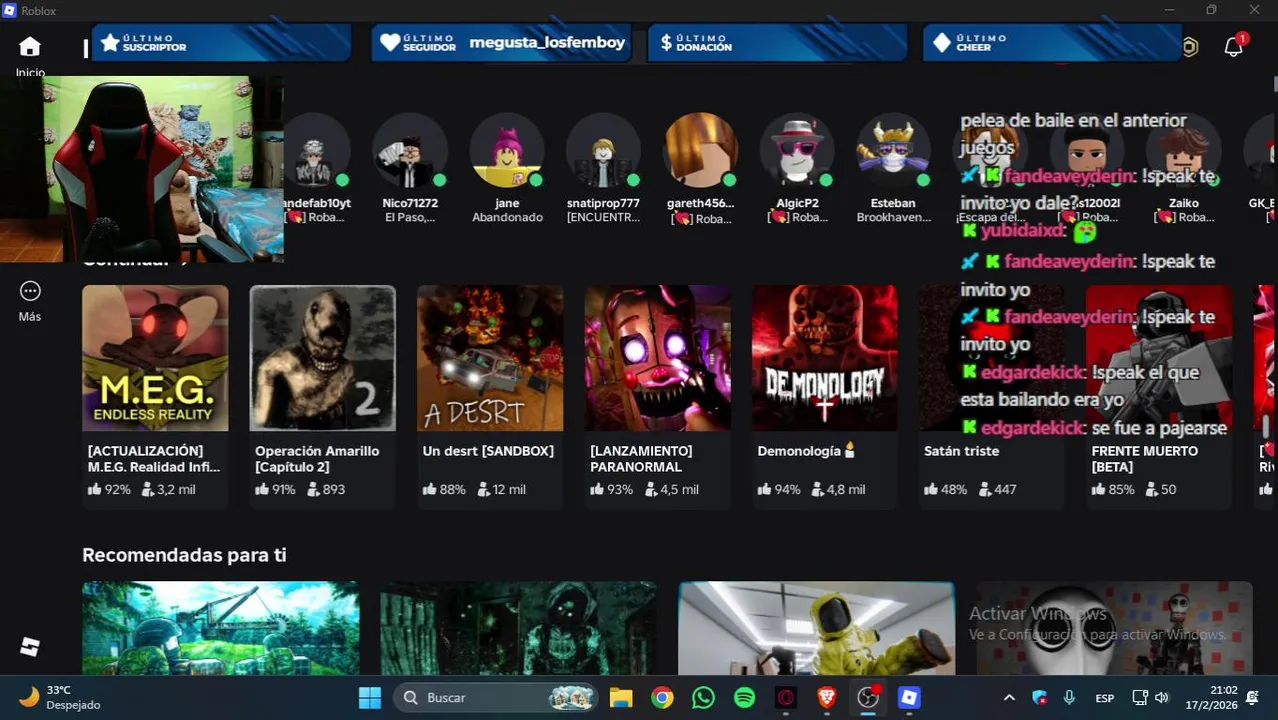Open the volume tray icon

(1161, 697)
